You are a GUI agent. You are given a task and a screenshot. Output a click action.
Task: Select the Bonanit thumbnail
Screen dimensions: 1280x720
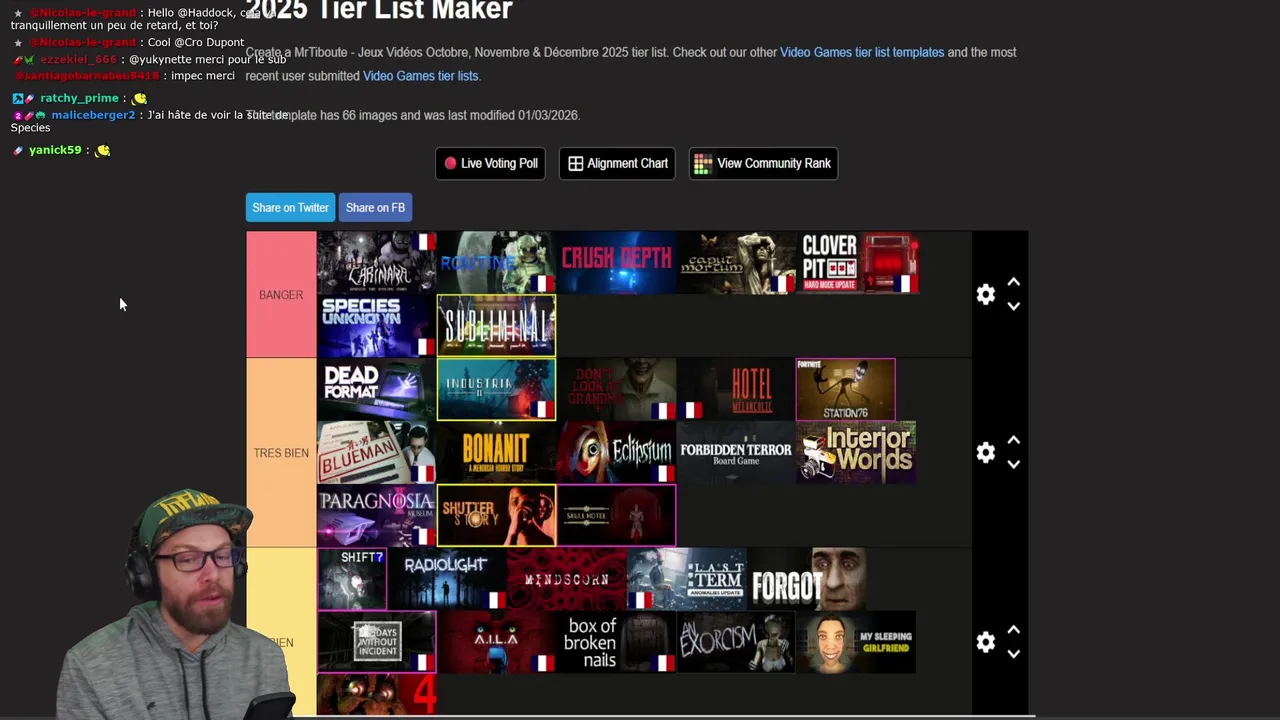tap(496, 452)
